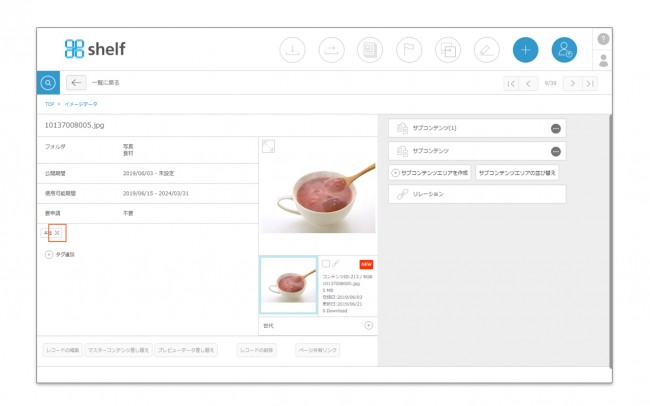Viewport: 650px width, 406px height.
Task: Click the flag icon in the toolbar
Action: [409, 50]
